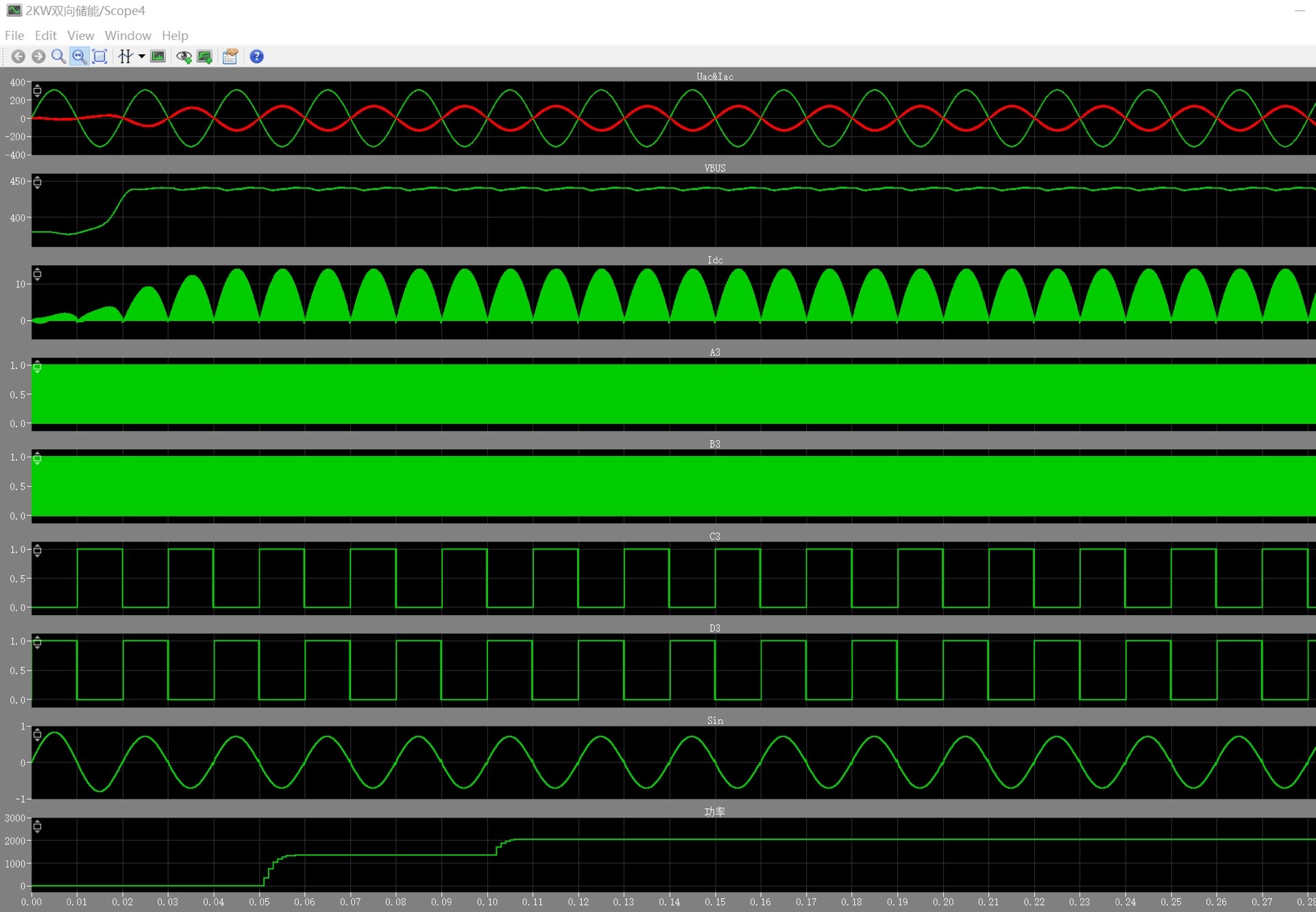The width and height of the screenshot is (1316, 912).
Task: Toggle the horizontal constrained zoom tool
Action: [x=80, y=57]
